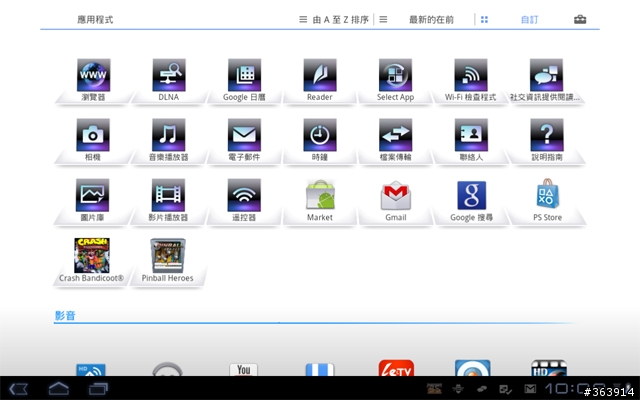Open the 相機 camera app
Viewport: 640px width, 400px height.
(93, 140)
